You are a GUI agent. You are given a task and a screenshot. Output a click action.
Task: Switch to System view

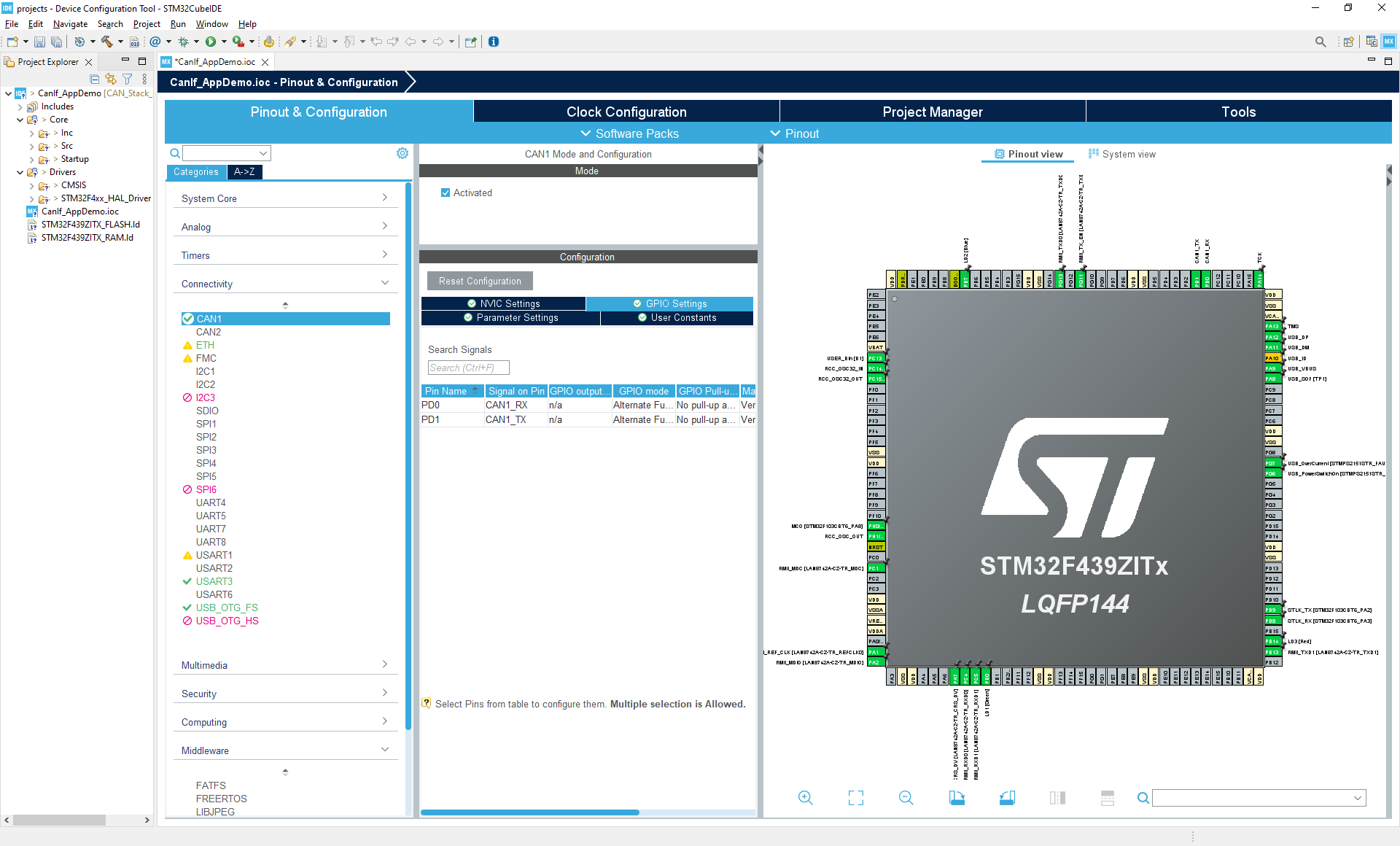tap(1122, 154)
